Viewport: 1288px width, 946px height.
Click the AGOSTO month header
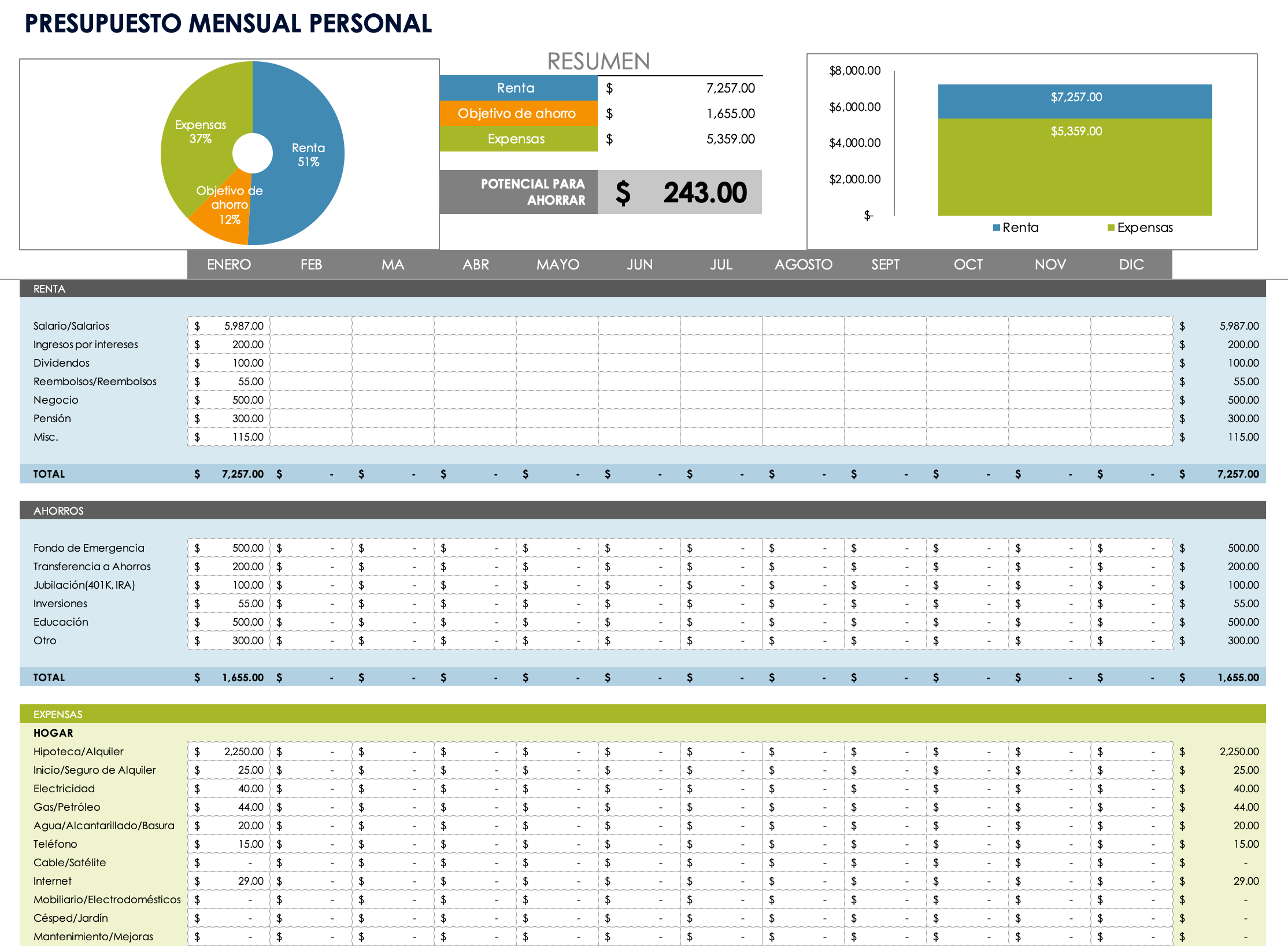tap(804, 264)
